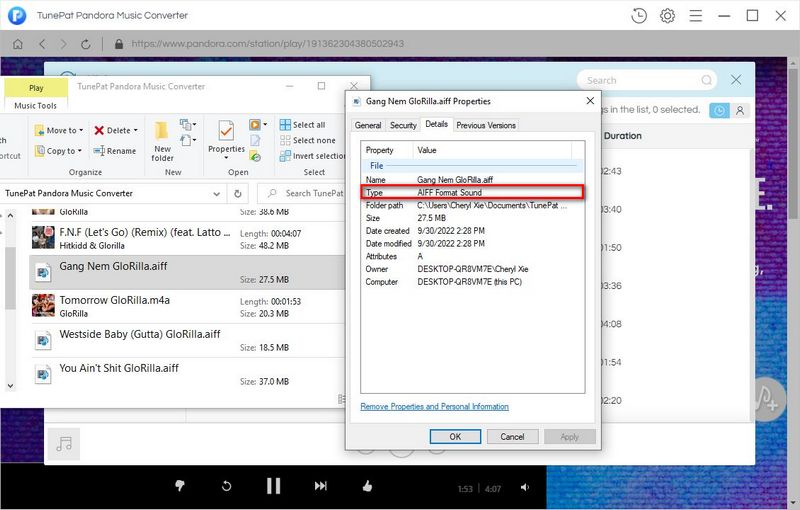The image size is (800, 510).
Task: Click the play media icon in Open group
Action: 255,124
